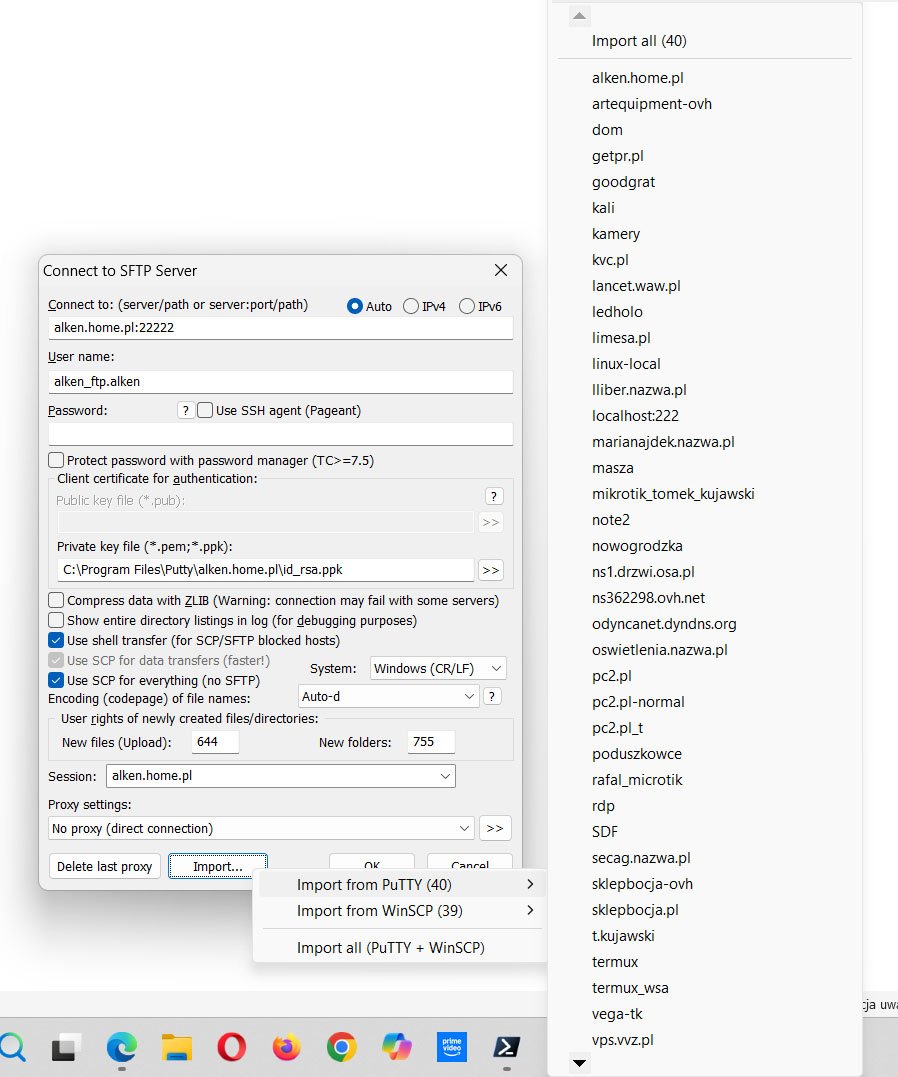Viewport: 898px width, 1077px height.
Task: Open the System line-ending dropdown
Action: click(436, 668)
